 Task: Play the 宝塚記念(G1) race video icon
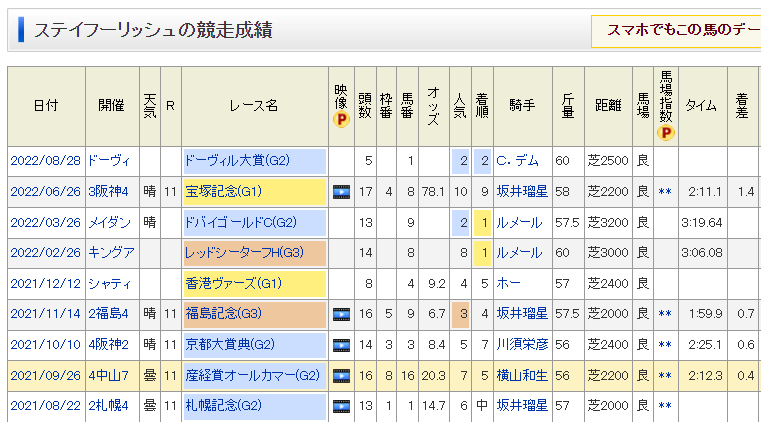[x=340, y=191]
